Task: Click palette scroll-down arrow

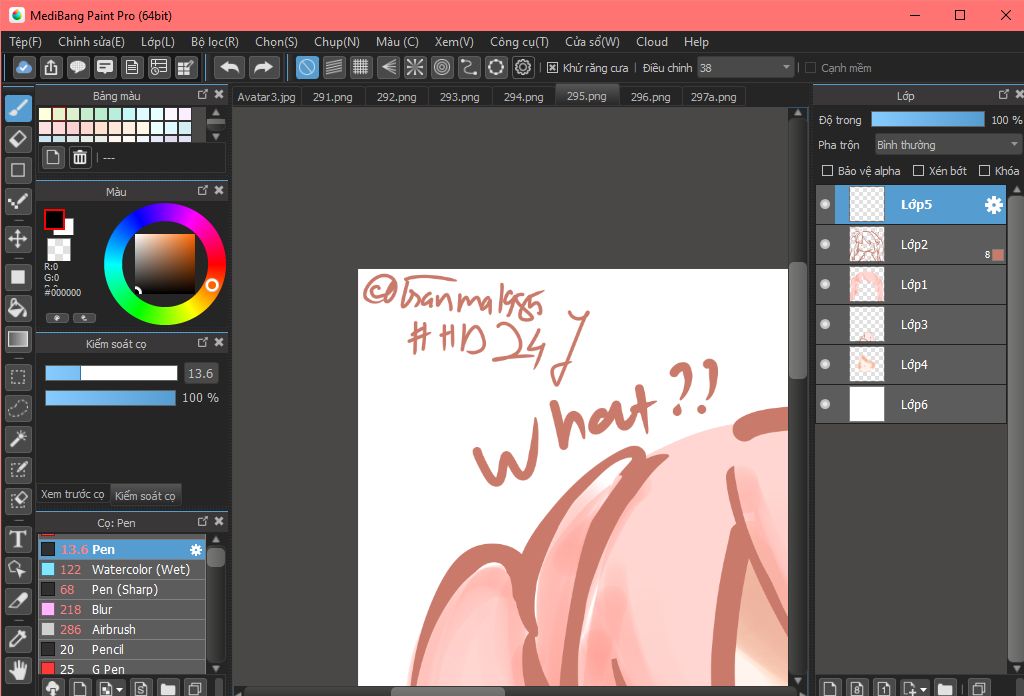Action: tap(216, 136)
